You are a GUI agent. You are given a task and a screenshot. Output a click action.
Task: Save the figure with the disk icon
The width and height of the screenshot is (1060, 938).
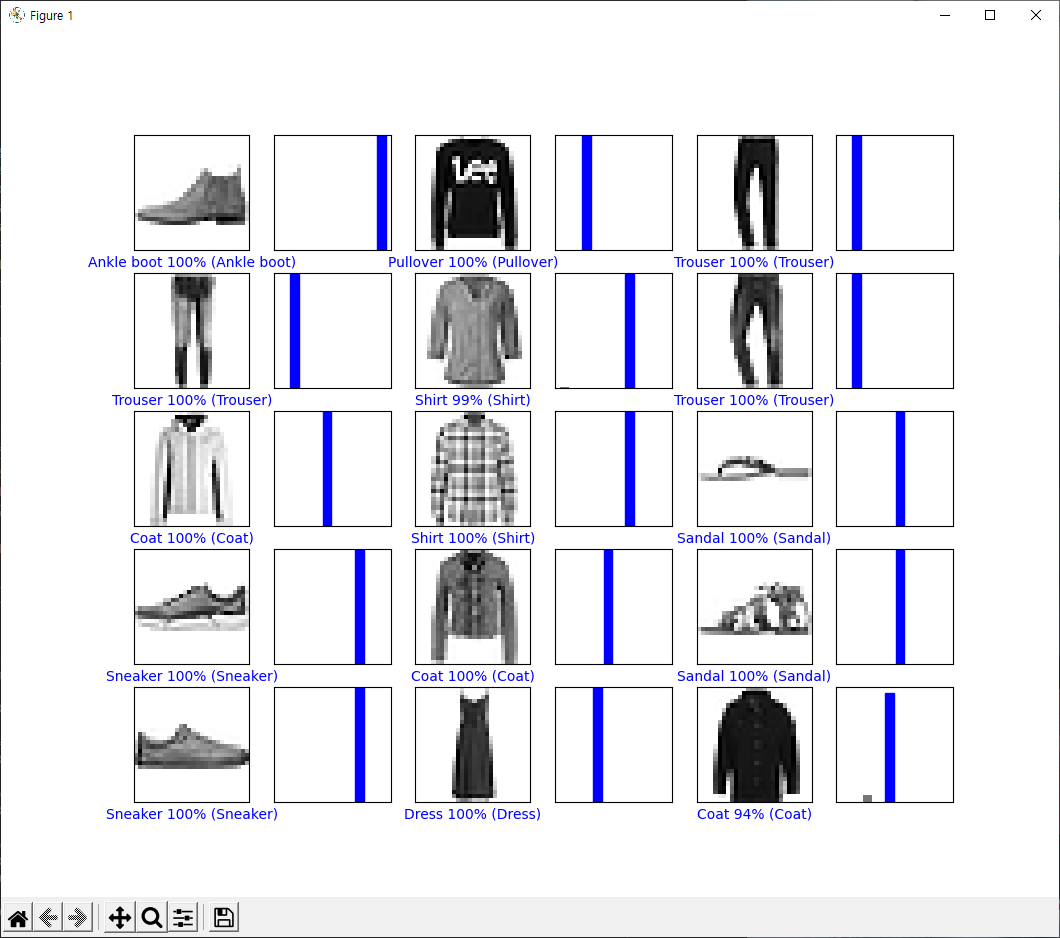[x=224, y=918]
